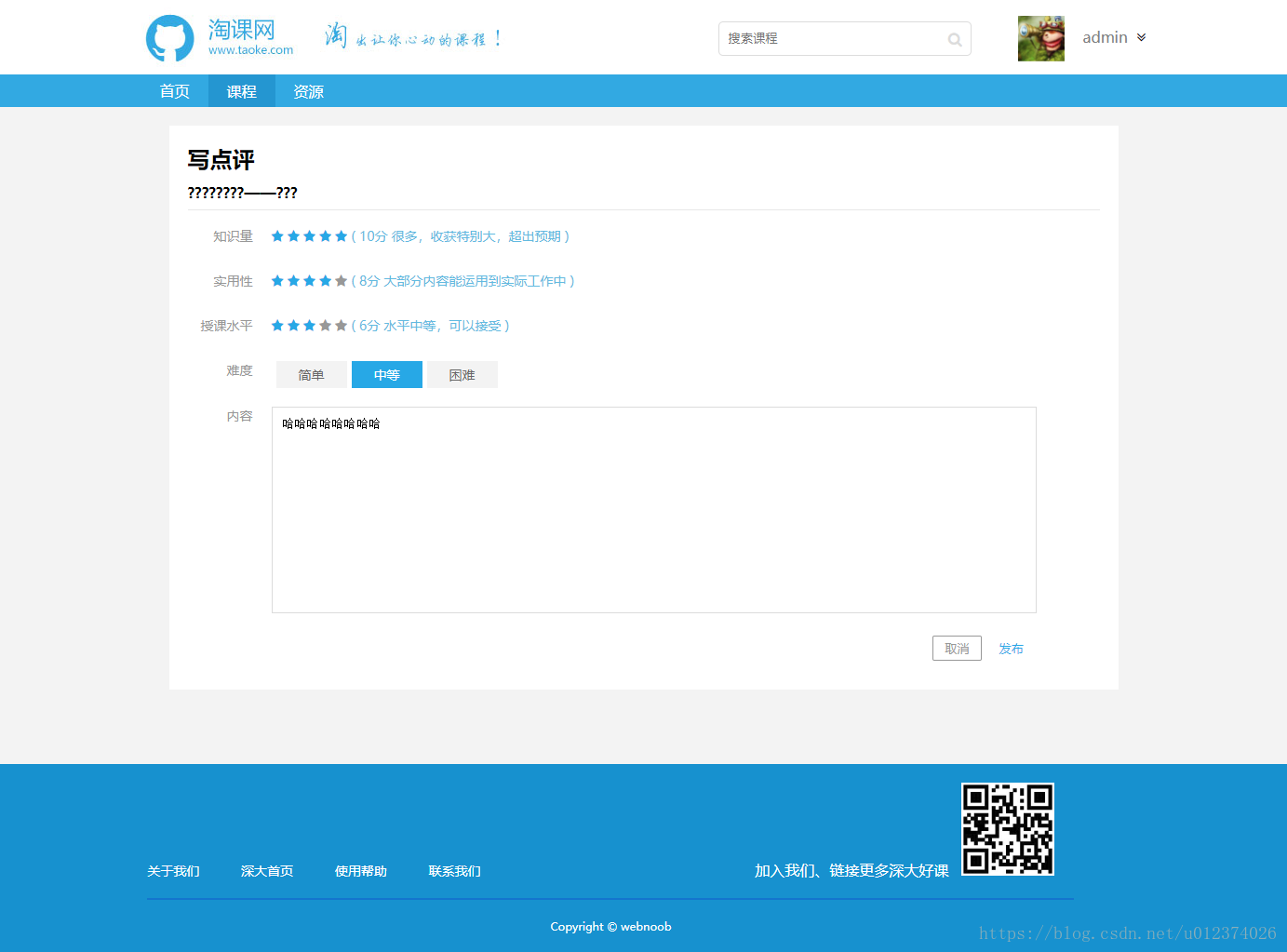Viewport: 1287px width, 952px height.
Task: Click the Taoke site logo icon
Action: pos(169,38)
